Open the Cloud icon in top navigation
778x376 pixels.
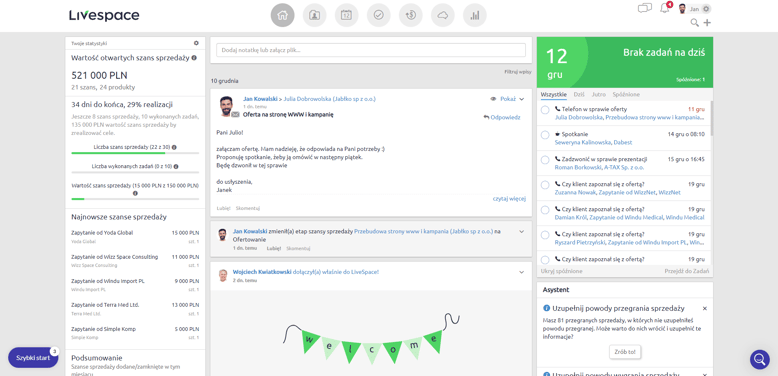pos(443,15)
